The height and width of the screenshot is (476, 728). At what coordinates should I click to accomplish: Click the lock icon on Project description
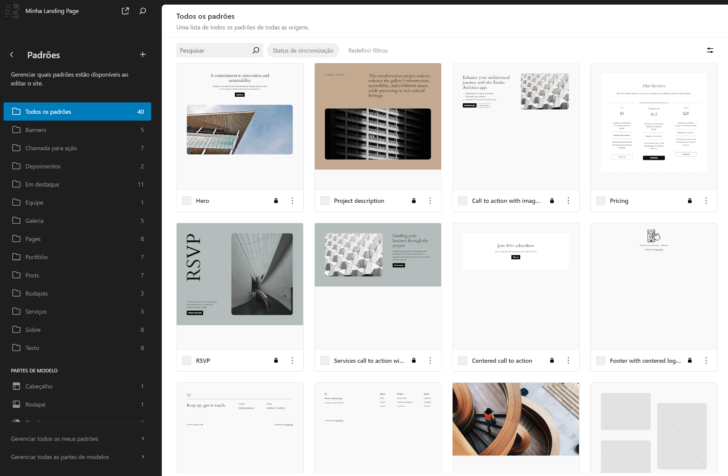tap(414, 201)
